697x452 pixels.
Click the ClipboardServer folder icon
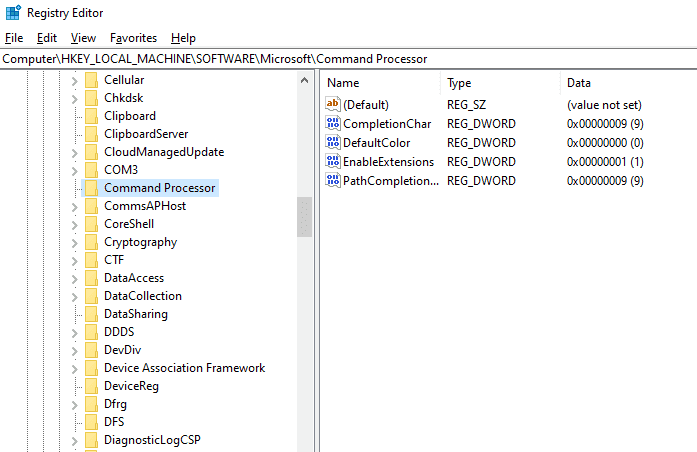point(91,134)
